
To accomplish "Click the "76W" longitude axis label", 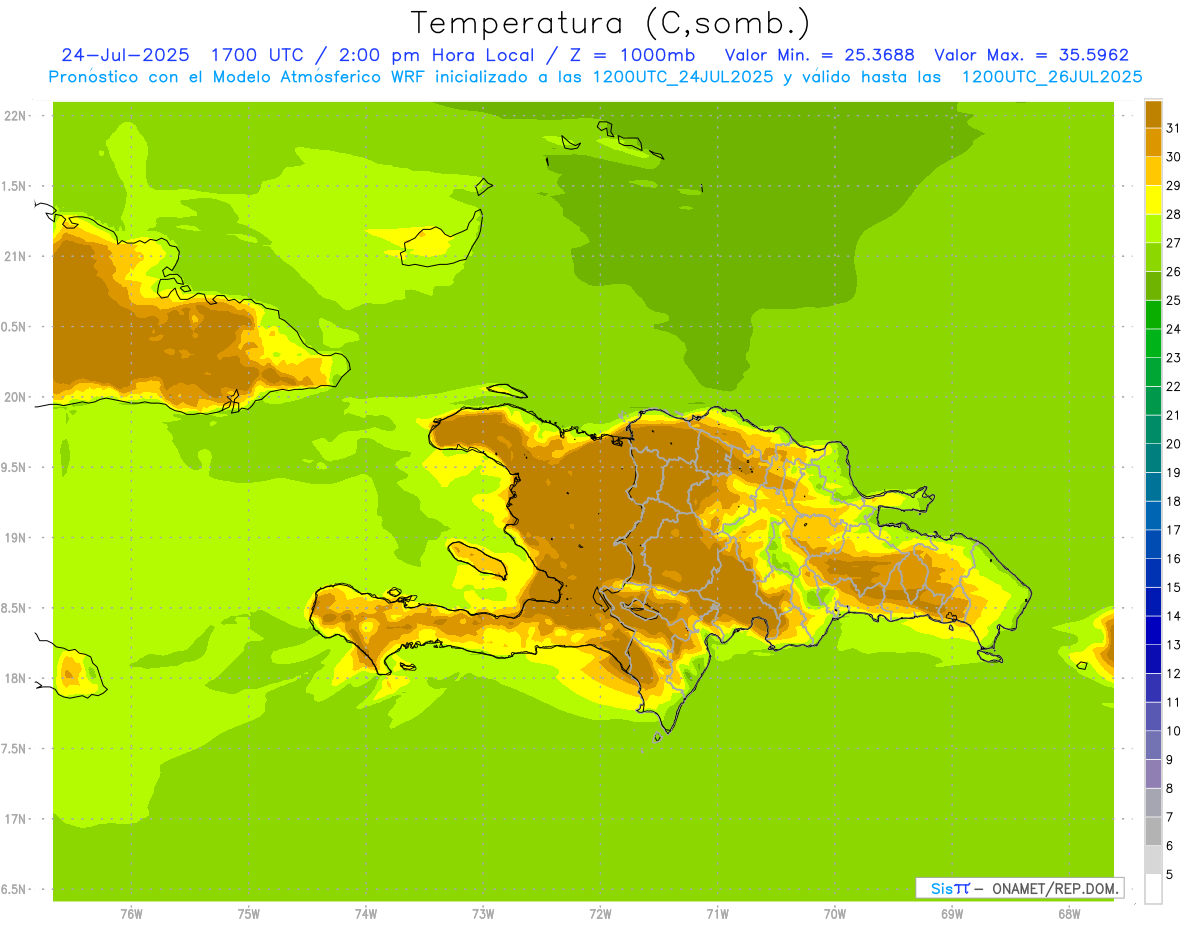I will [131, 914].
